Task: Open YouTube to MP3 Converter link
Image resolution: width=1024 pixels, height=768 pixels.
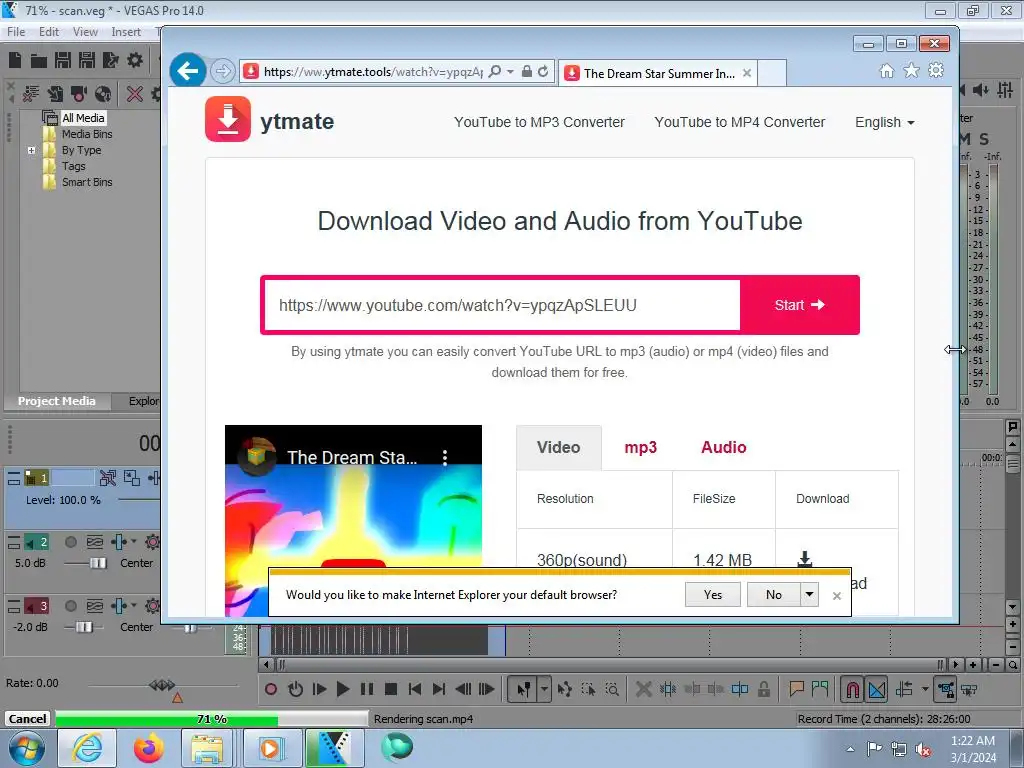Action: point(539,122)
